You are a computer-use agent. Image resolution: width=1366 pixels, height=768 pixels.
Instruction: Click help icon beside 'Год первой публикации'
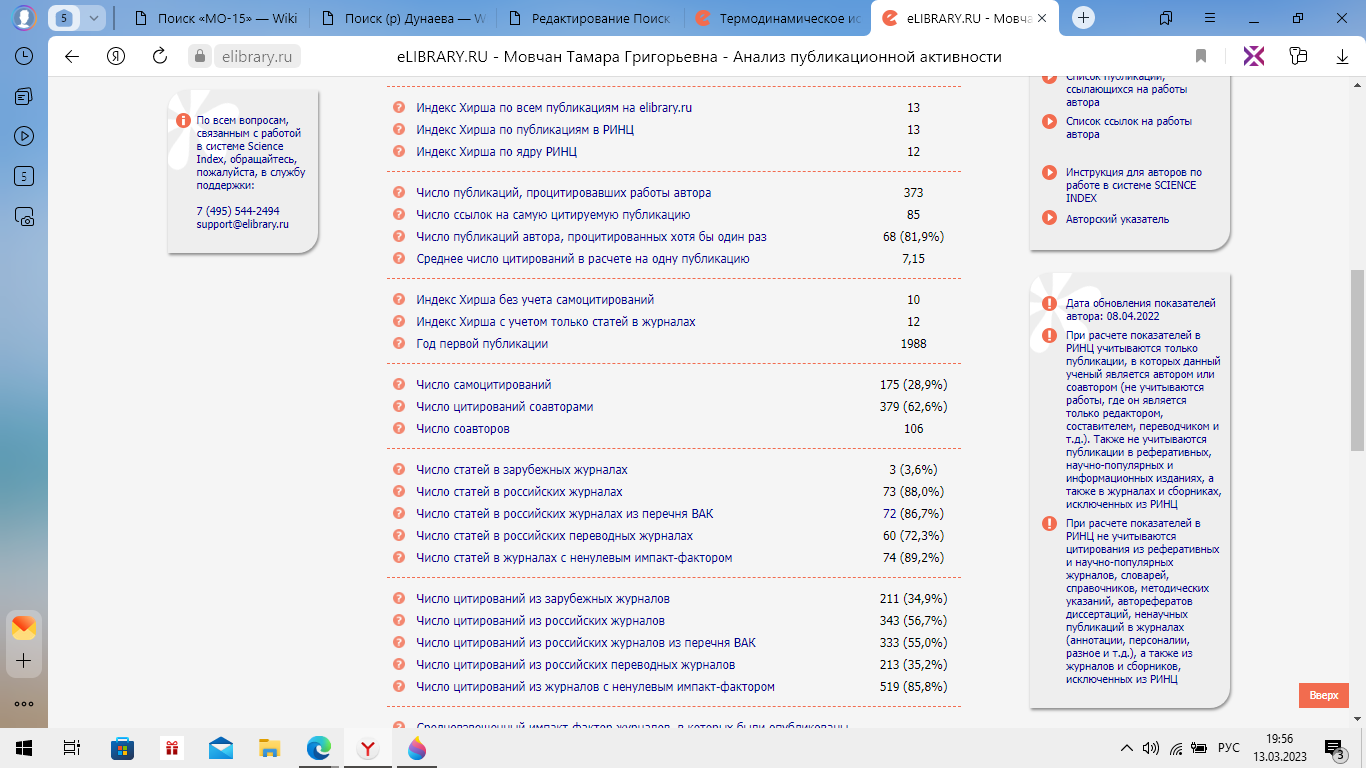399,344
